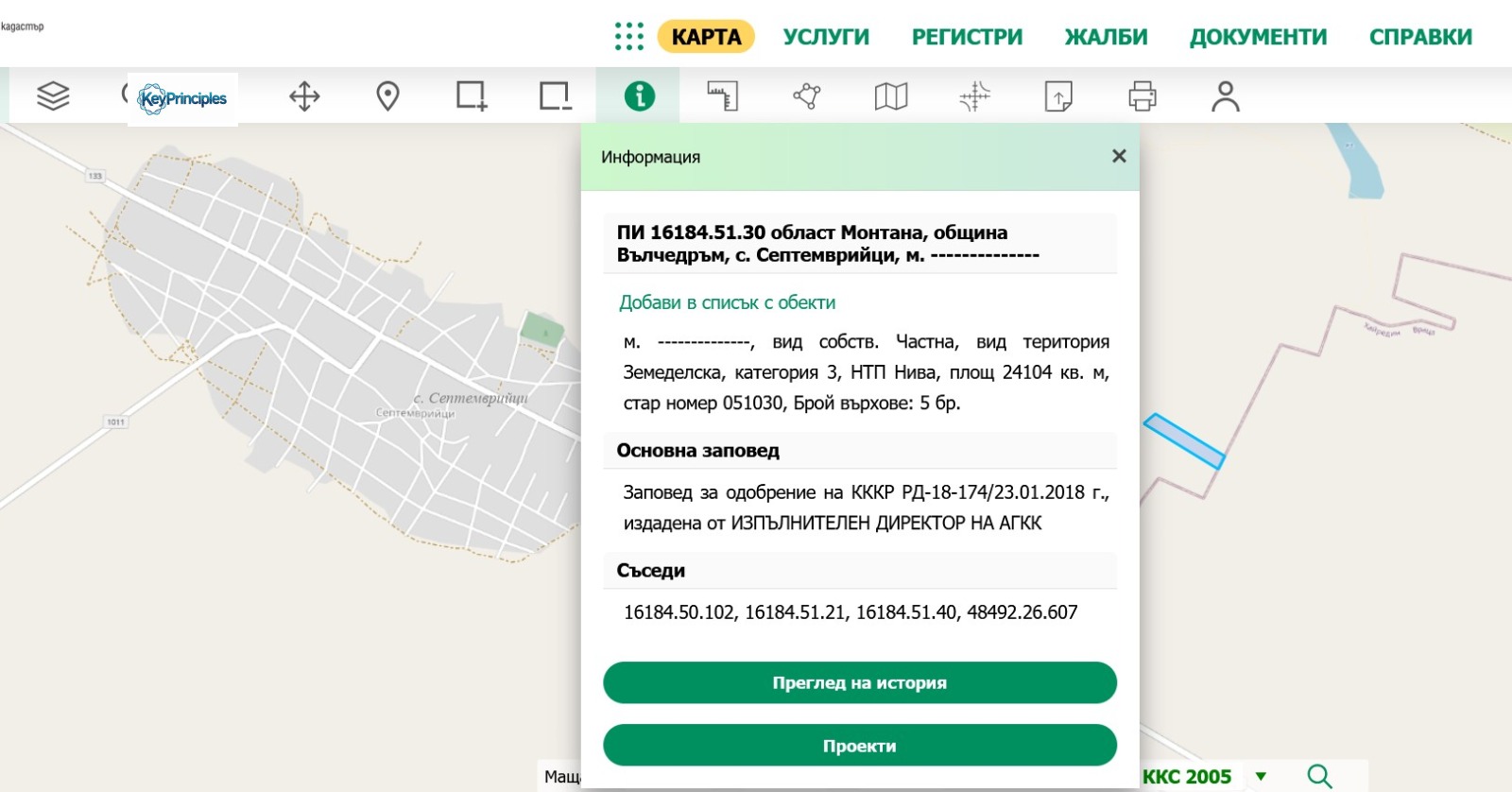Click the Преглед на история button

point(860,682)
